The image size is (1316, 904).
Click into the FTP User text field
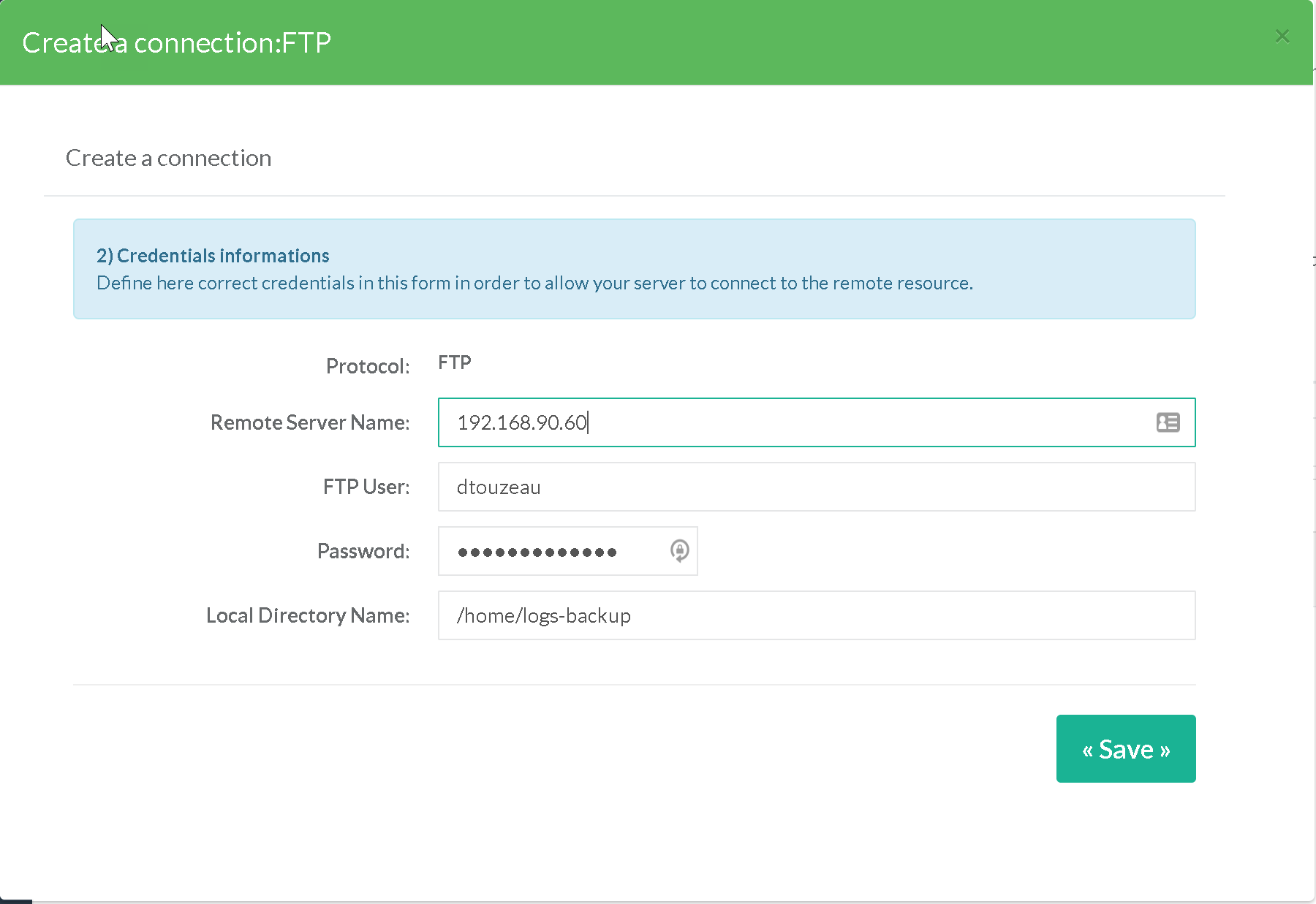[816, 487]
